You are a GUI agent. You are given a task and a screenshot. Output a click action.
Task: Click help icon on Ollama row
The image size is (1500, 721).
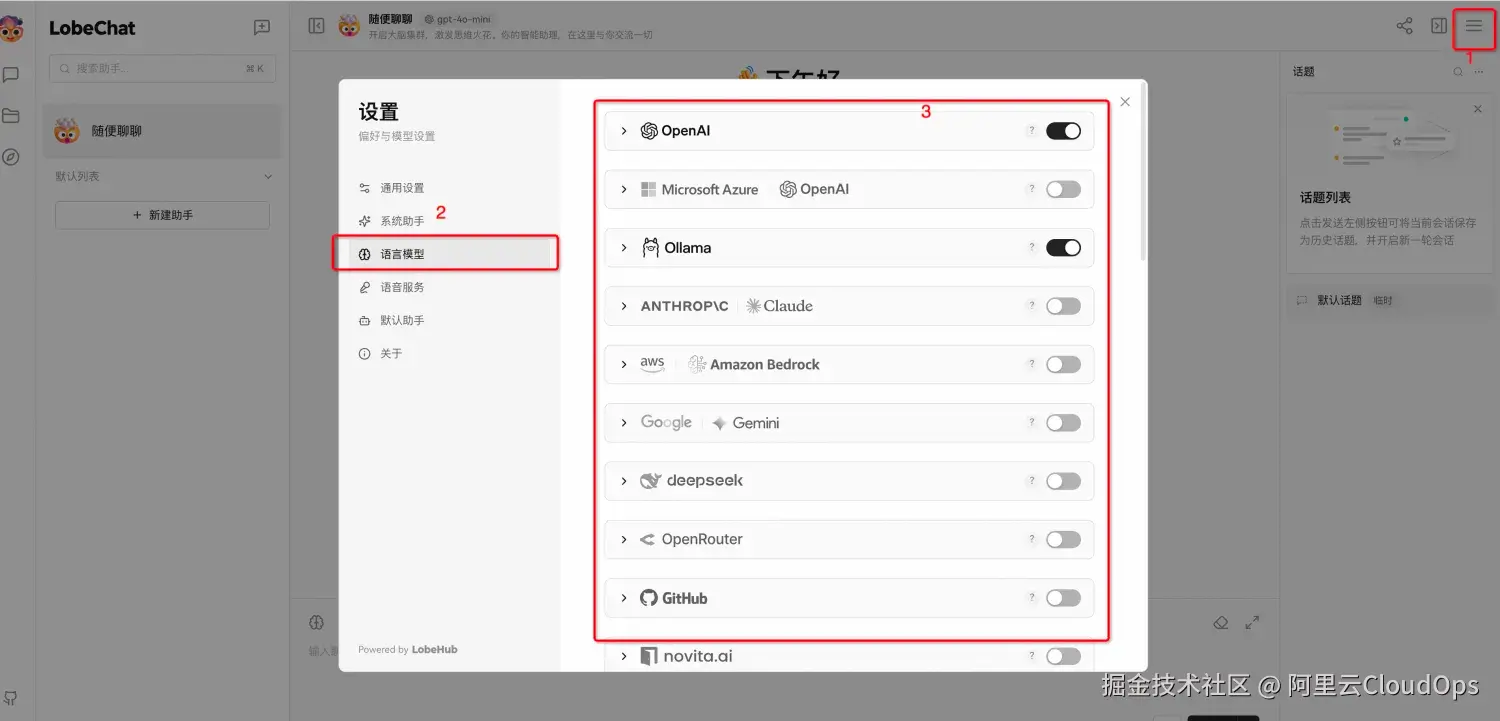tap(1031, 248)
